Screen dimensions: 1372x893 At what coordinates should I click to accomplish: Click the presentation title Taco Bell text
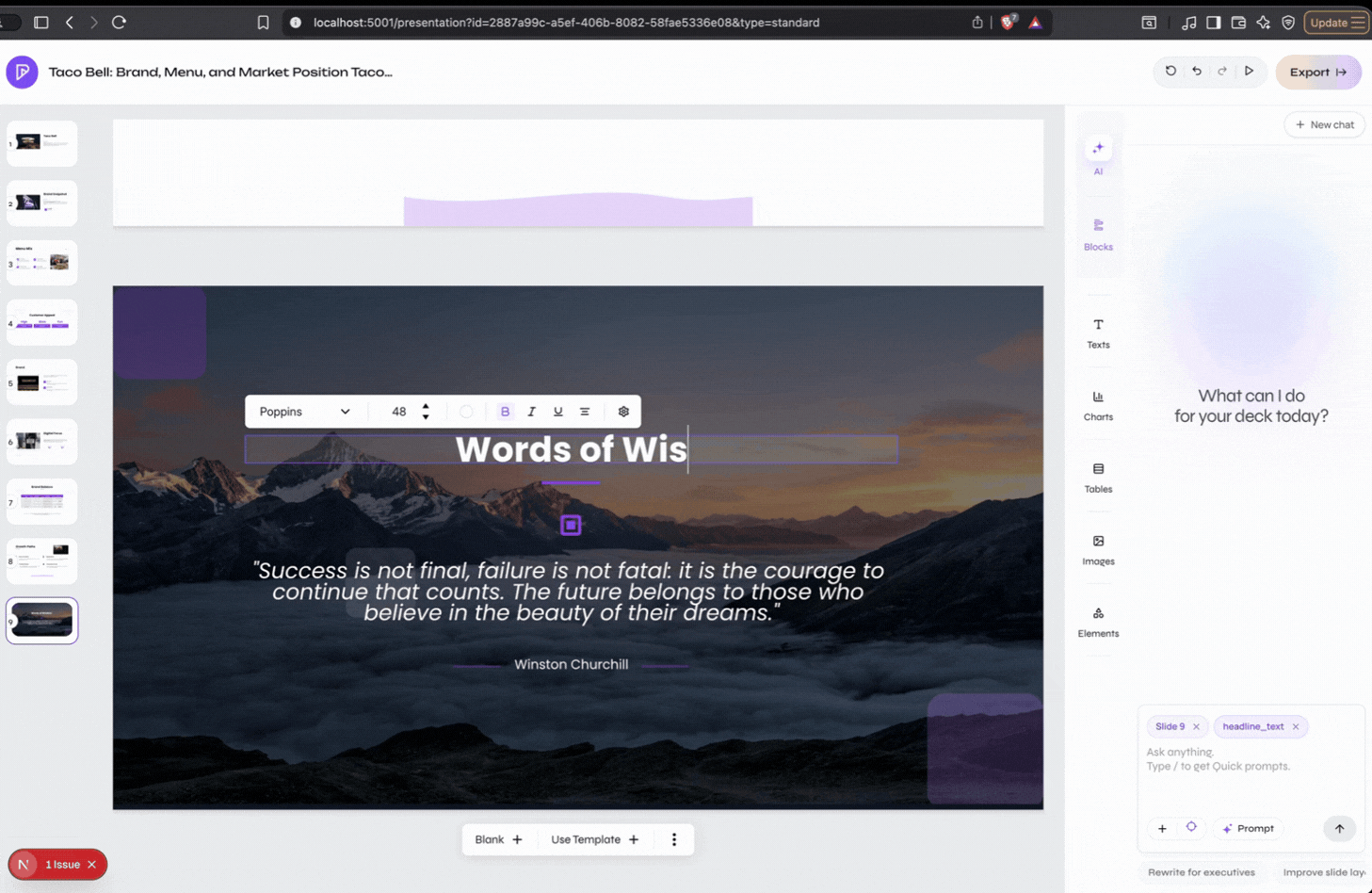(x=220, y=72)
